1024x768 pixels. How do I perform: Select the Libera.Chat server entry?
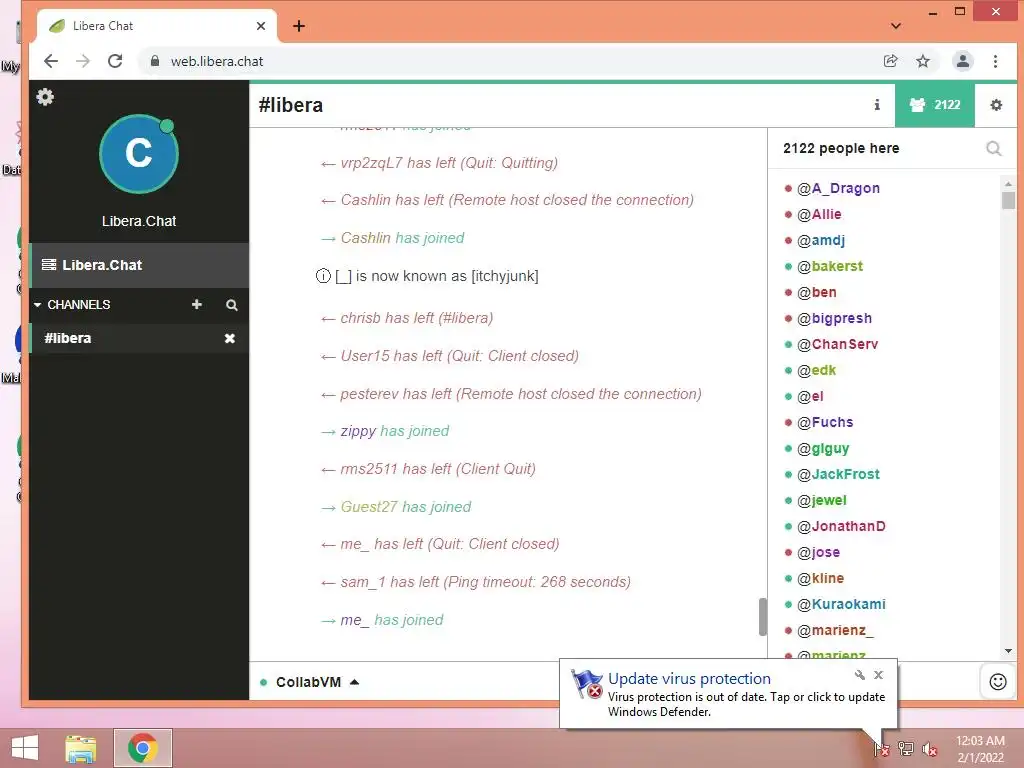(139, 265)
